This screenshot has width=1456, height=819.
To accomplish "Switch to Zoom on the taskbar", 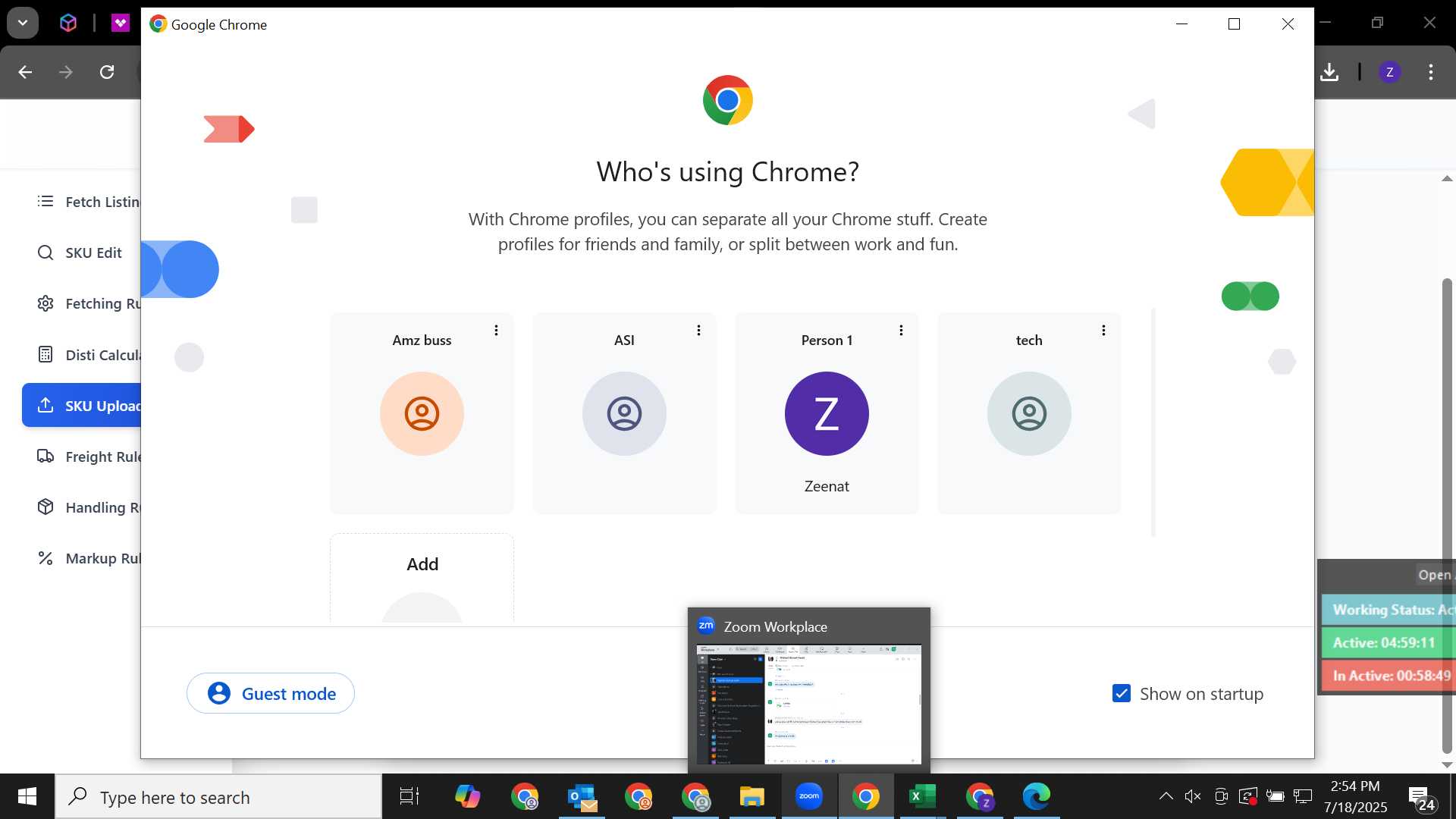I will coord(809,796).
